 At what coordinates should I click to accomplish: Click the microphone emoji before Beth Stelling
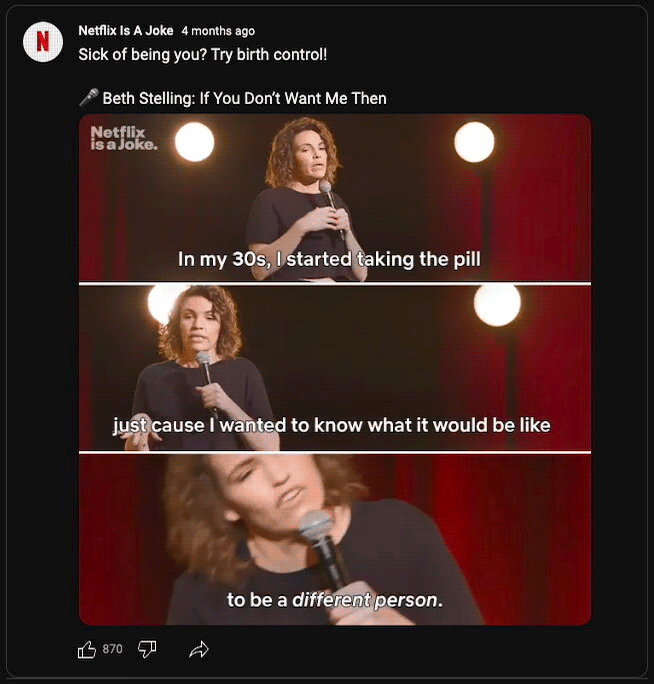coord(88,98)
